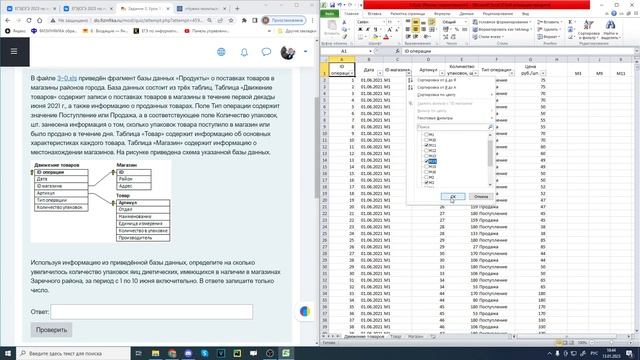640x360 pixels.
Task: Open a new Chrome tab
Action: click(237, 9)
